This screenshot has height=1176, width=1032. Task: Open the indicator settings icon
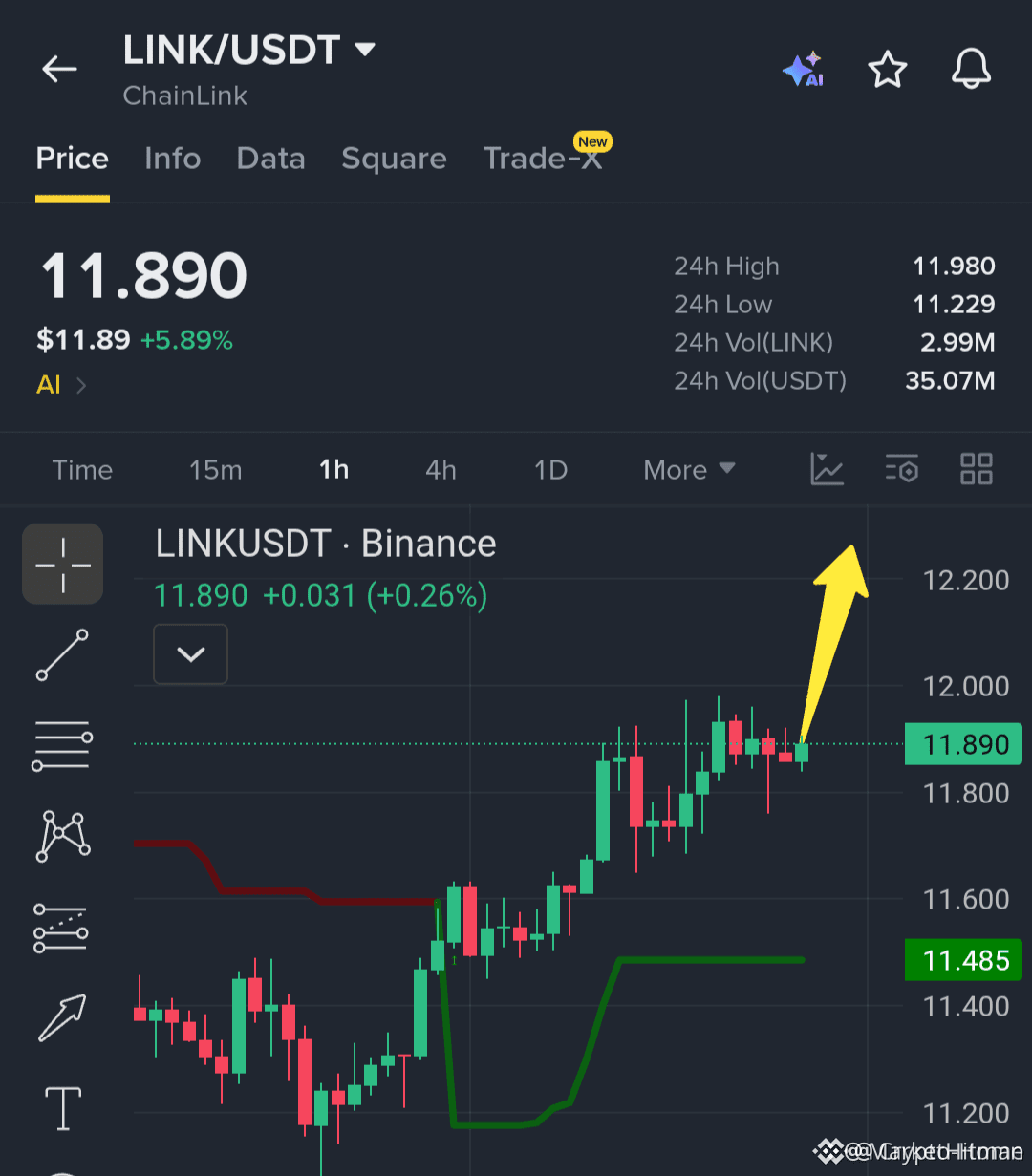coord(901,469)
